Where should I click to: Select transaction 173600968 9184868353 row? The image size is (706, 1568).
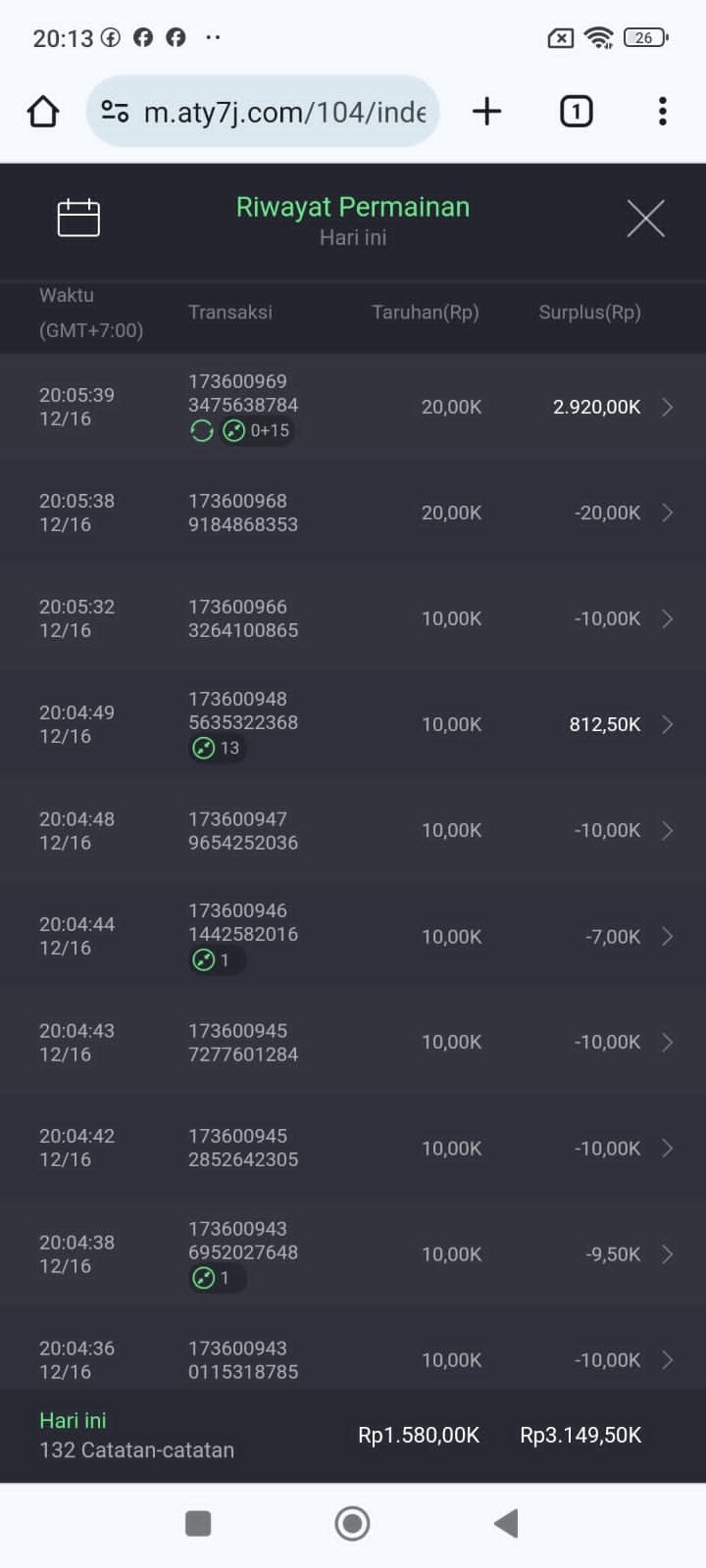[x=243, y=513]
